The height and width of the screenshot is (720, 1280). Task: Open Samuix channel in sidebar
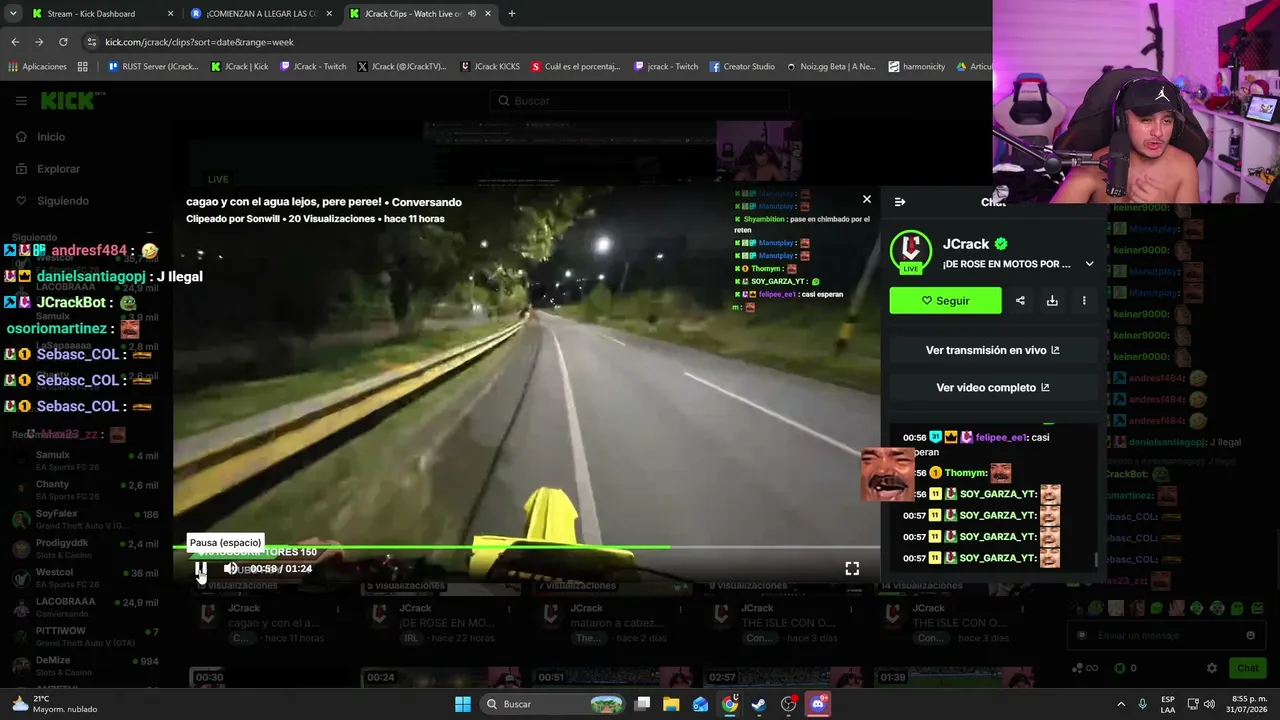pos(85,461)
